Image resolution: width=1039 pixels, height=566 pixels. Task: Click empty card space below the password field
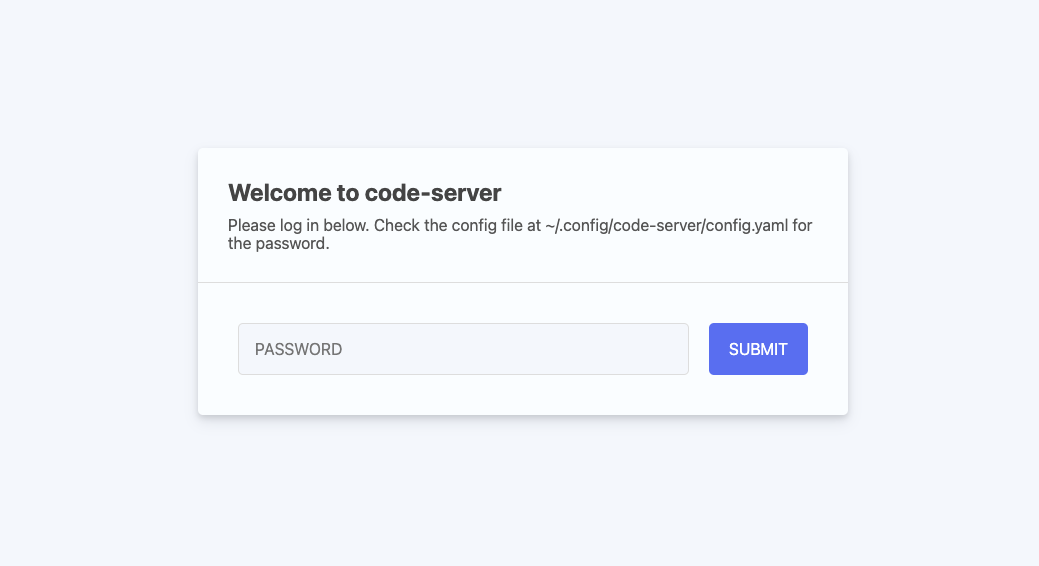coord(463,394)
